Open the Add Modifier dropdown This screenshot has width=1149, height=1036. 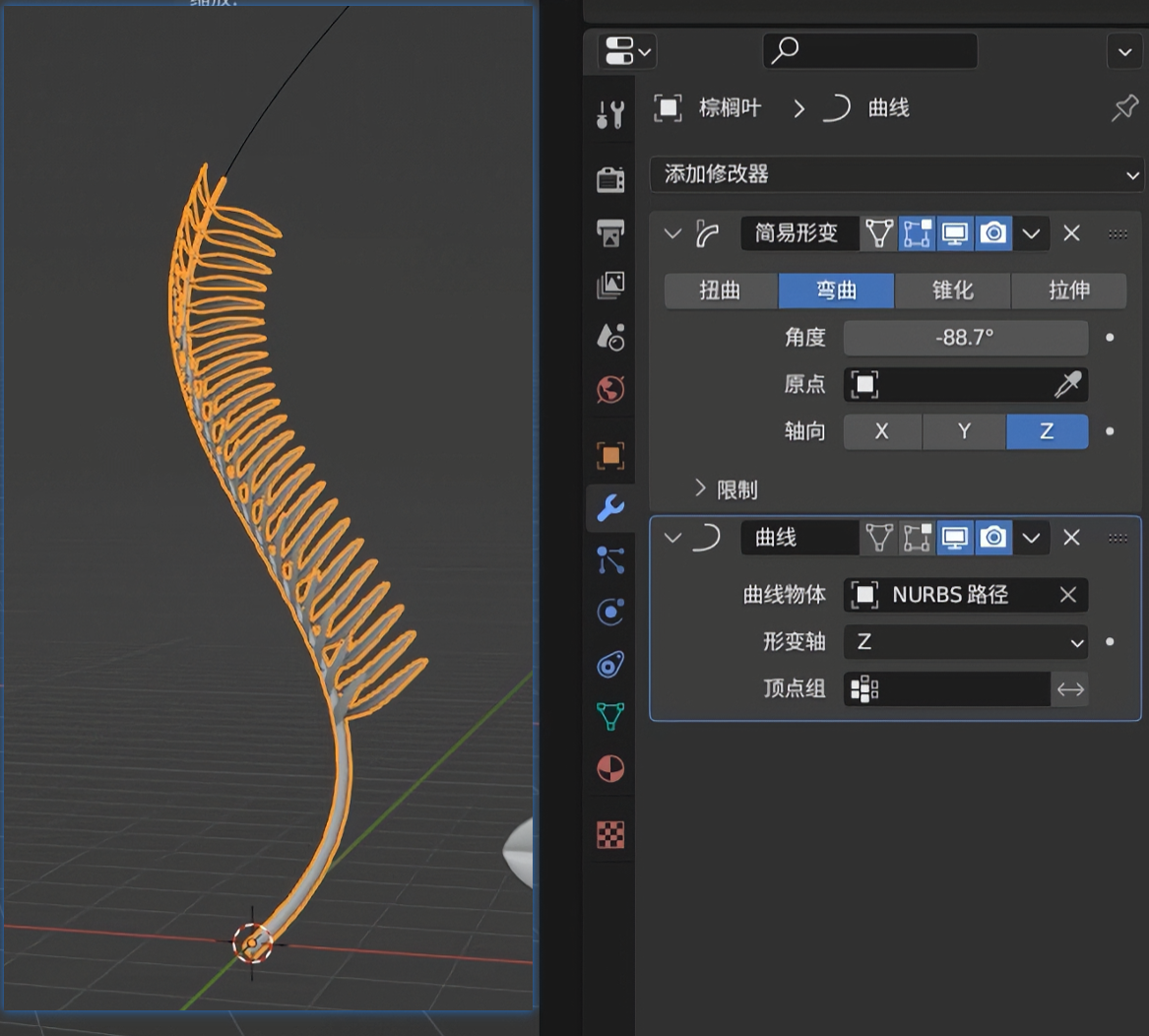coord(896,174)
